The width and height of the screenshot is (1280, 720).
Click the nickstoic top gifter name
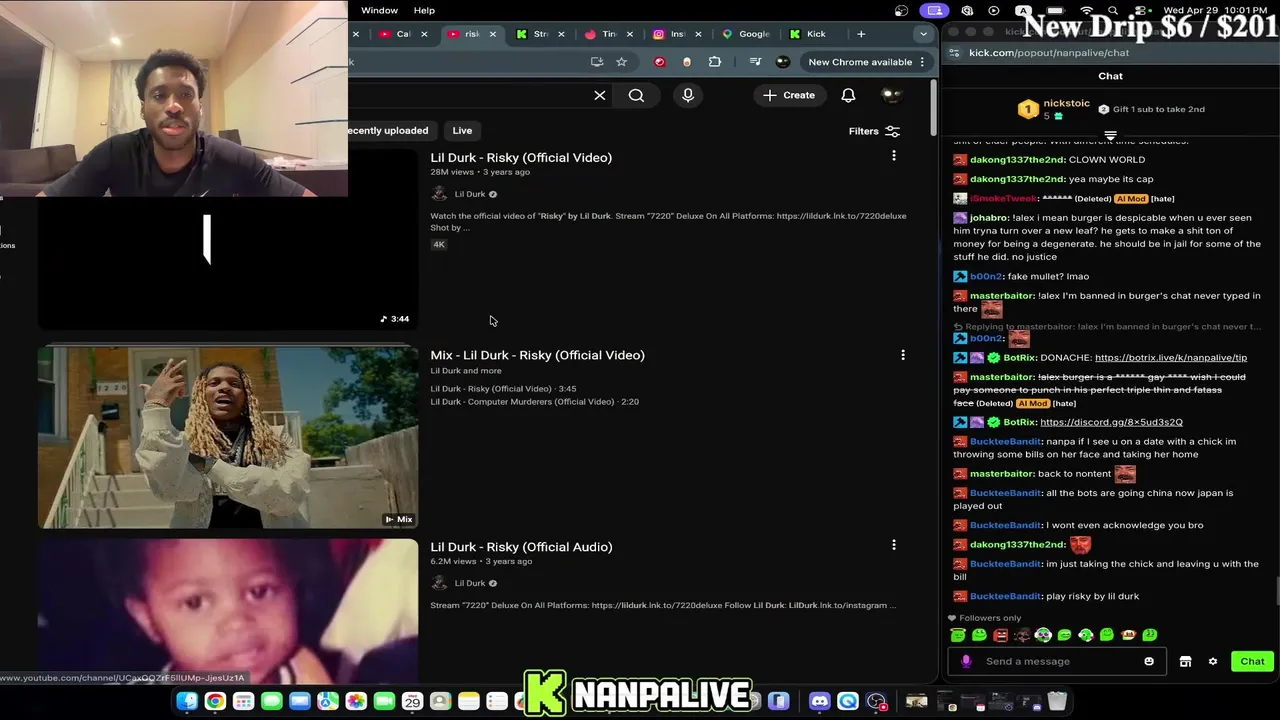(x=1066, y=103)
